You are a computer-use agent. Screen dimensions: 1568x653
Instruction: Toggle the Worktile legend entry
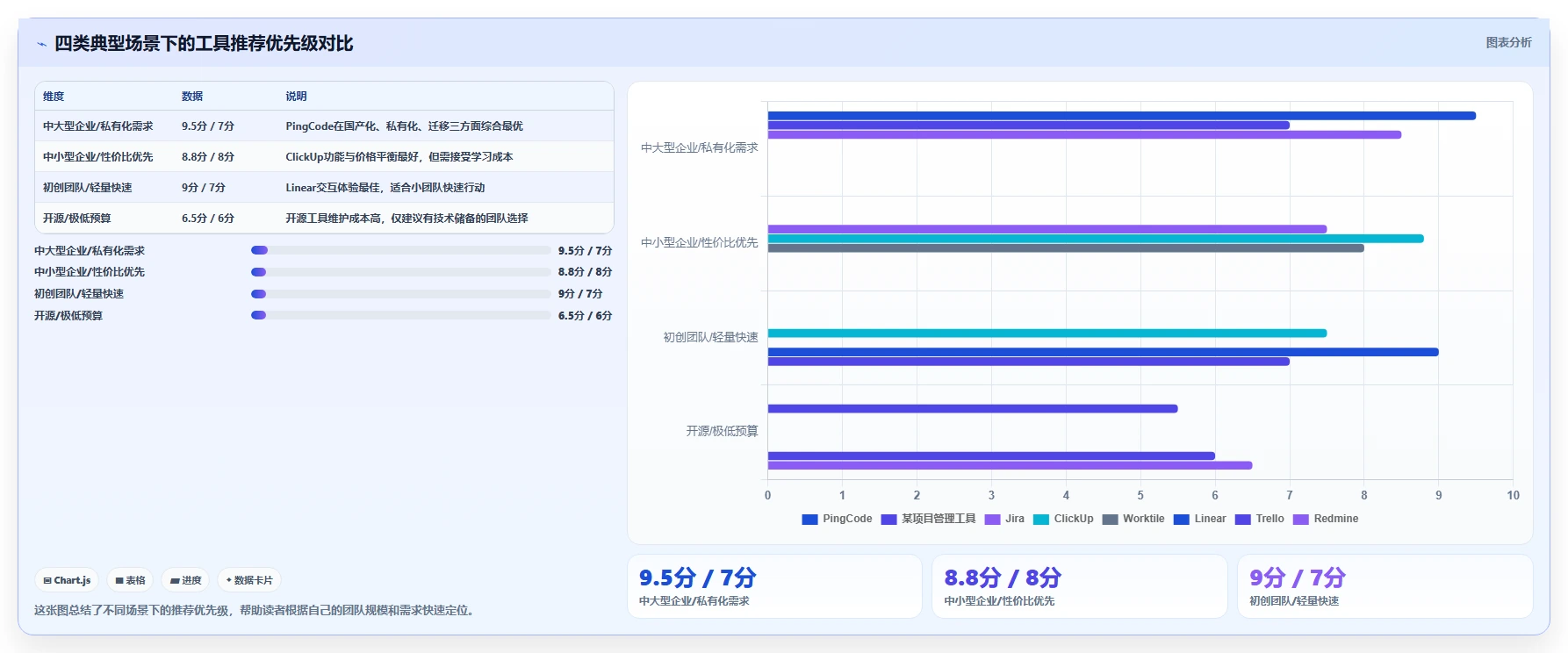tap(1133, 519)
